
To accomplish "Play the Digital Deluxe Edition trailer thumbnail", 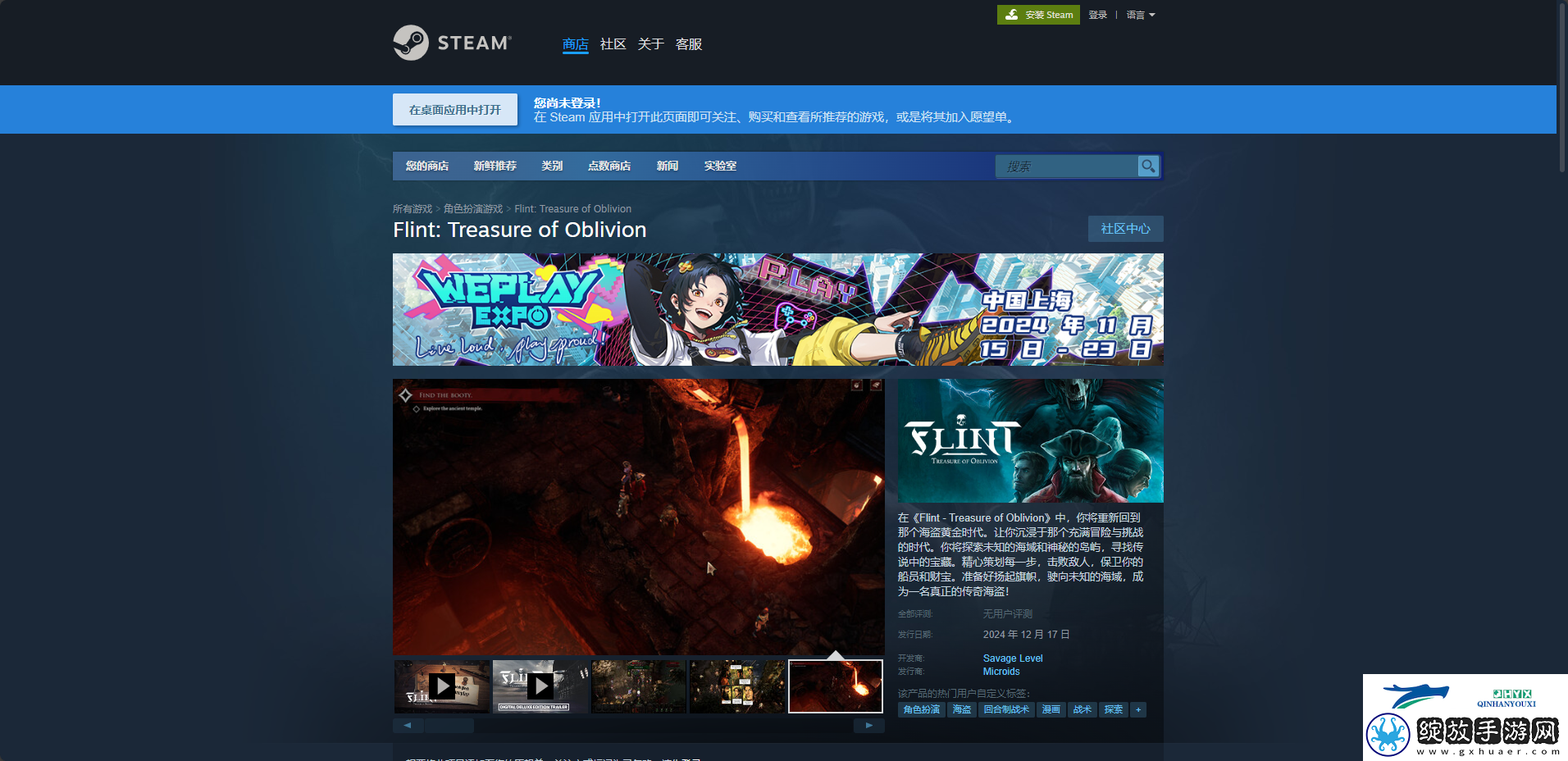I will coord(540,686).
